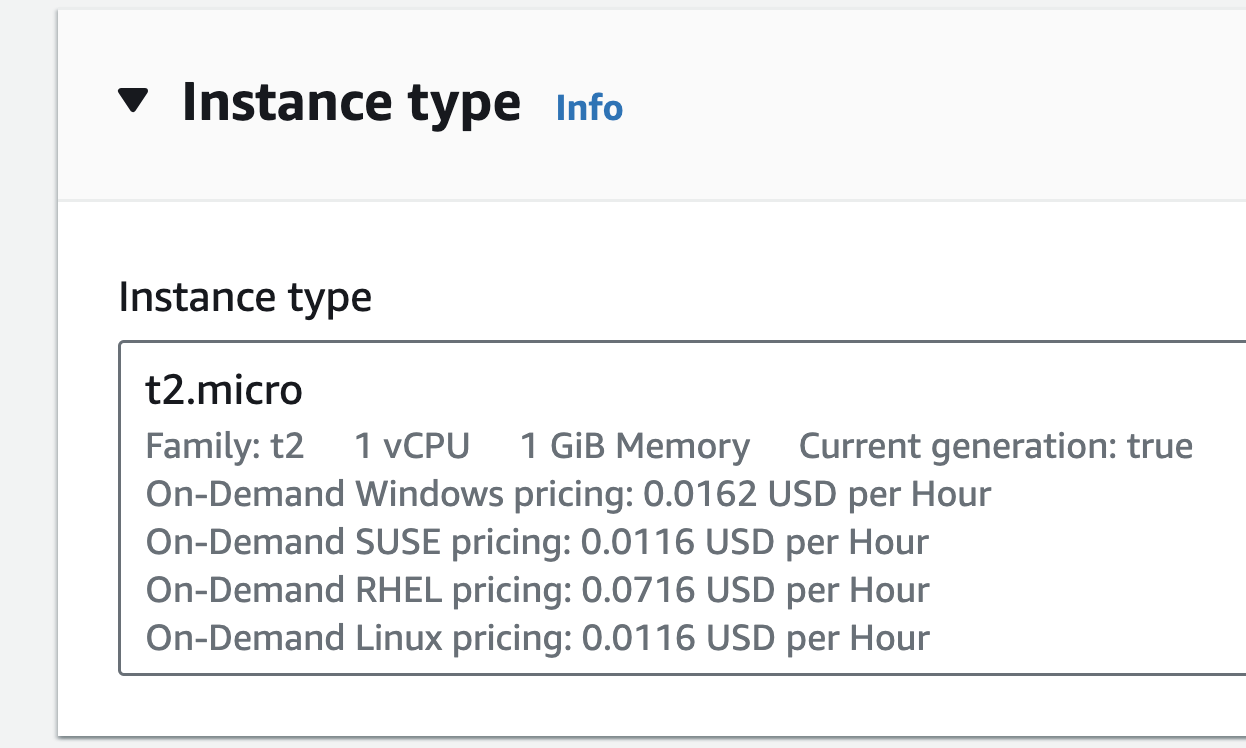The height and width of the screenshot is (748, 1246).
Task: Click the On-Demand SUSE pricing line
Action: pyautogui.click(x=538, y=542)
